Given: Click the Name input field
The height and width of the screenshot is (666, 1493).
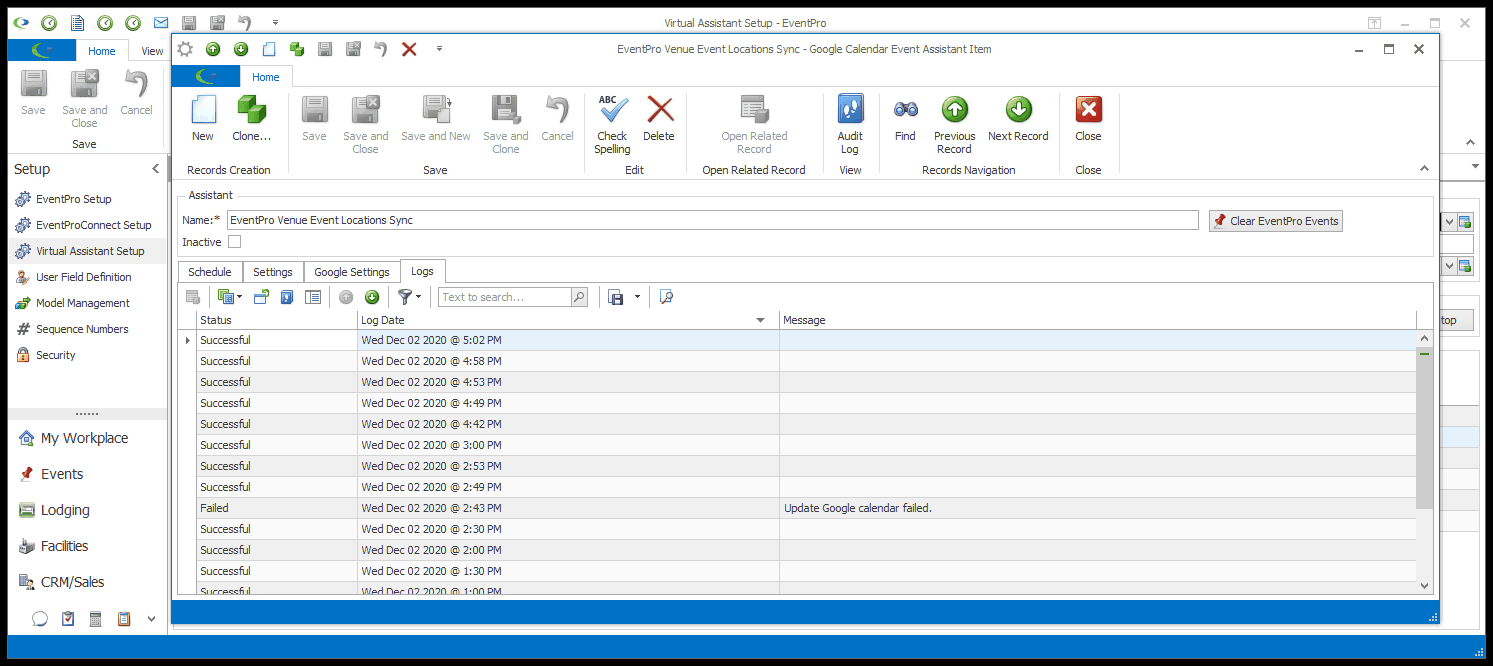Looking at the screenshot, I should [x=712, y=220].
